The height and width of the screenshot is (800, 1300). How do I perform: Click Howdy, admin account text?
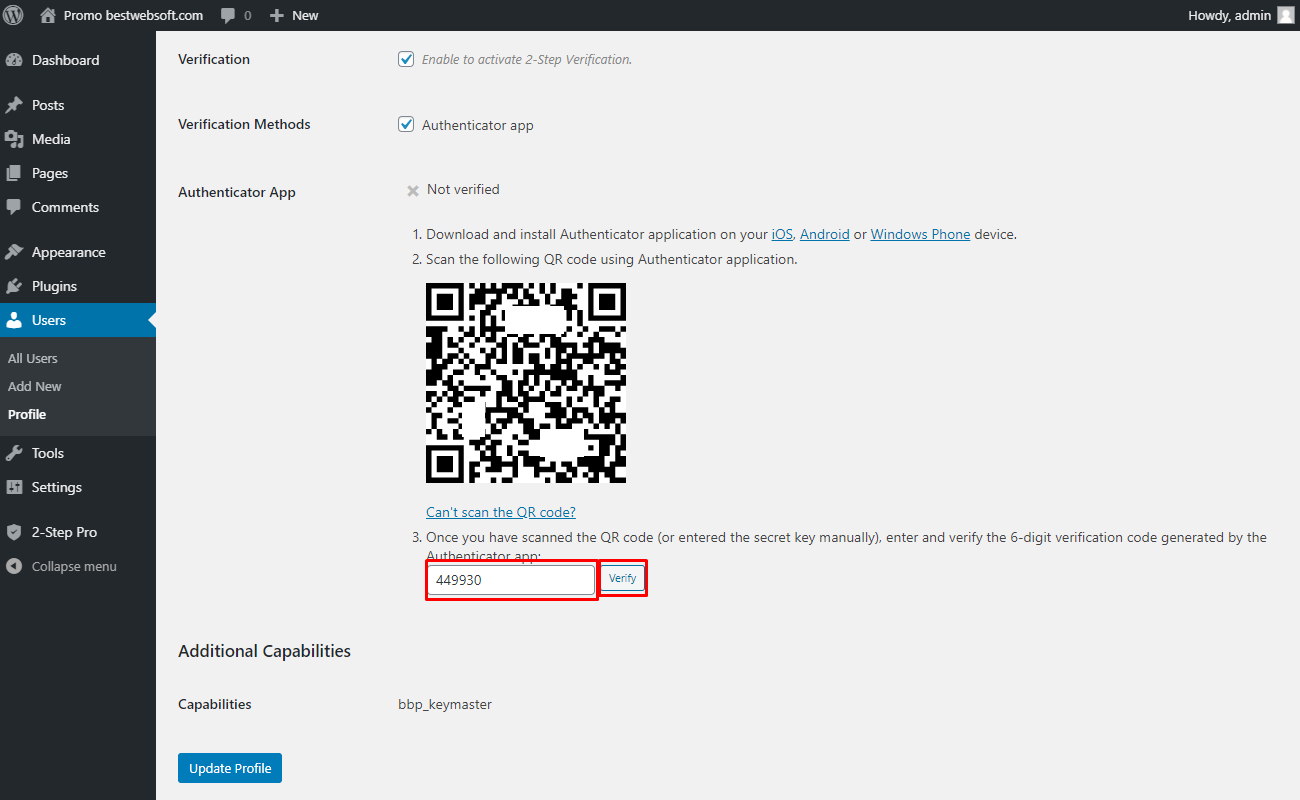[x=1229, y=15]
